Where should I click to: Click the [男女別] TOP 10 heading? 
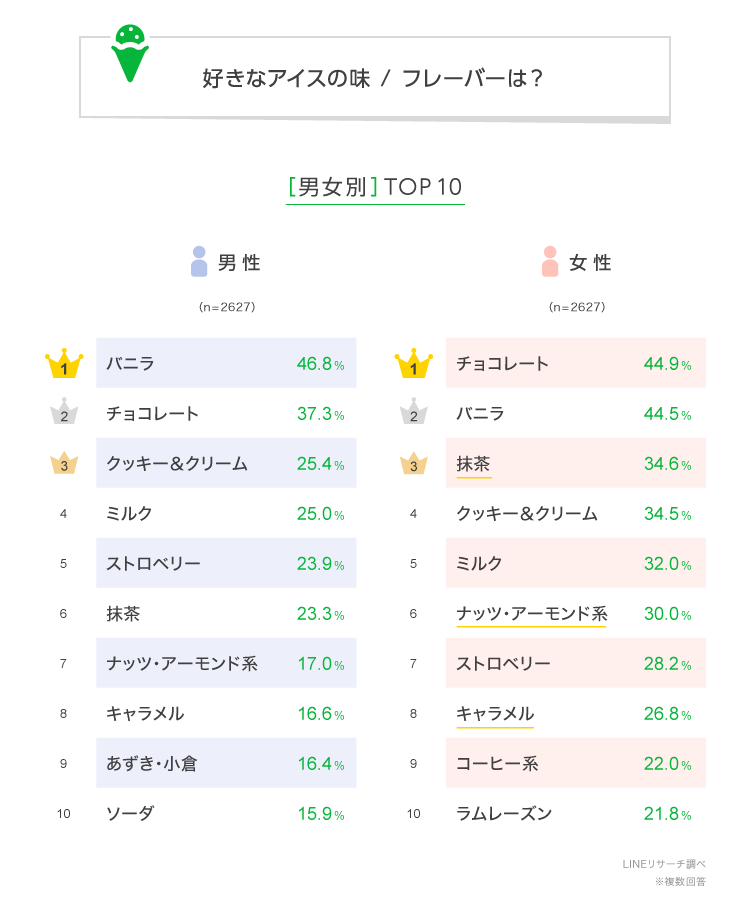[375, 187]
